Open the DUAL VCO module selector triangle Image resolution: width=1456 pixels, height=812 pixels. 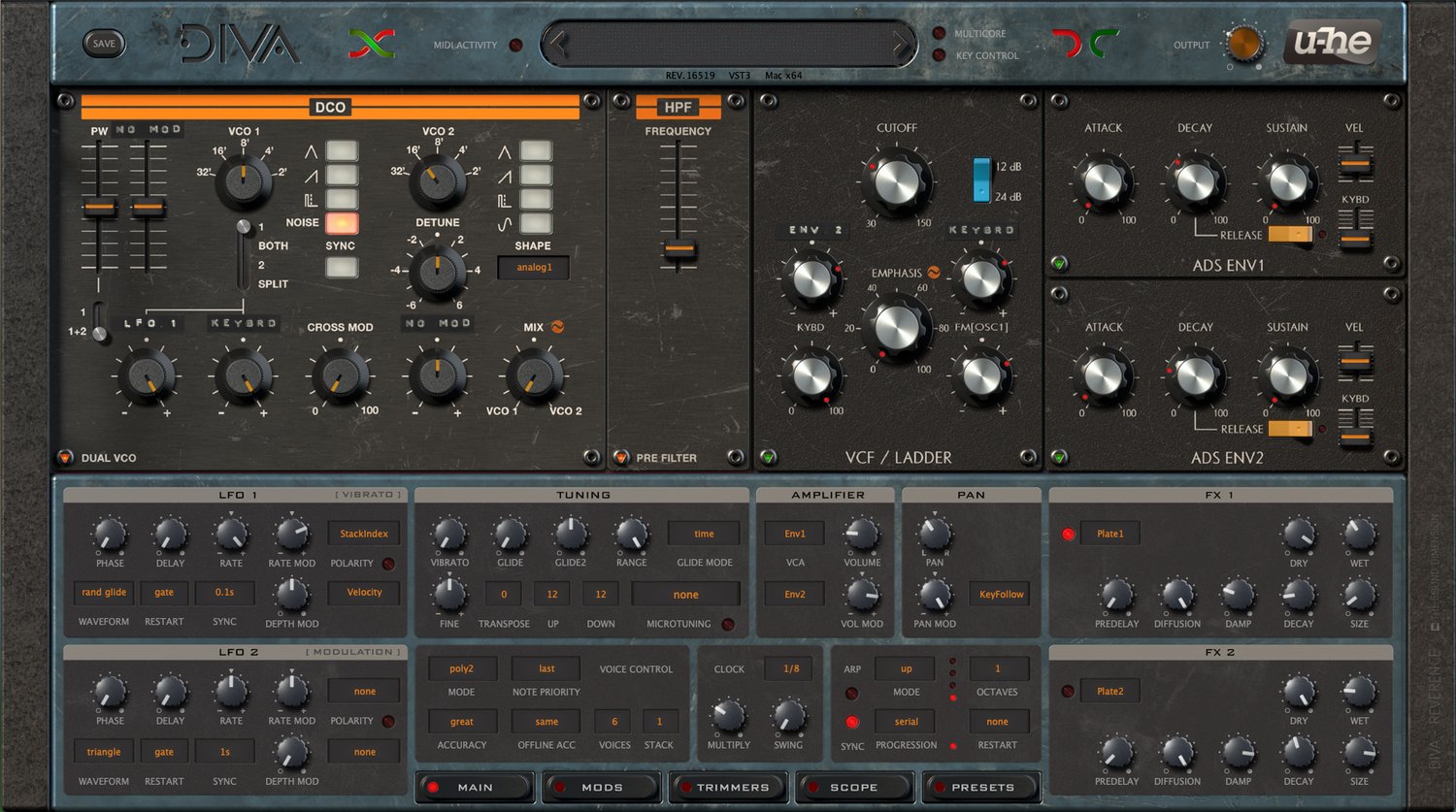65,458
